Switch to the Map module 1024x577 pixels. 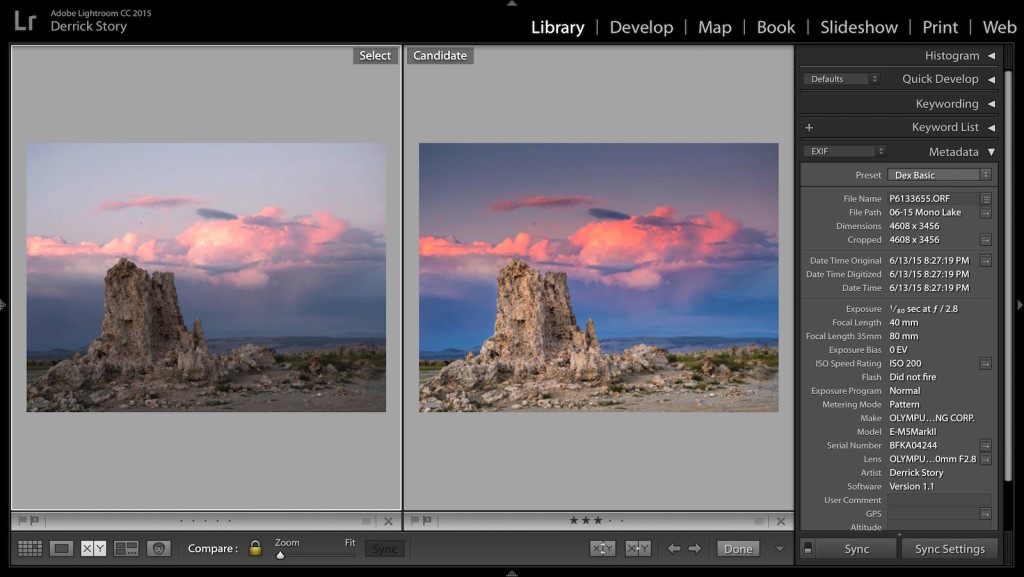tap(714, 27)
